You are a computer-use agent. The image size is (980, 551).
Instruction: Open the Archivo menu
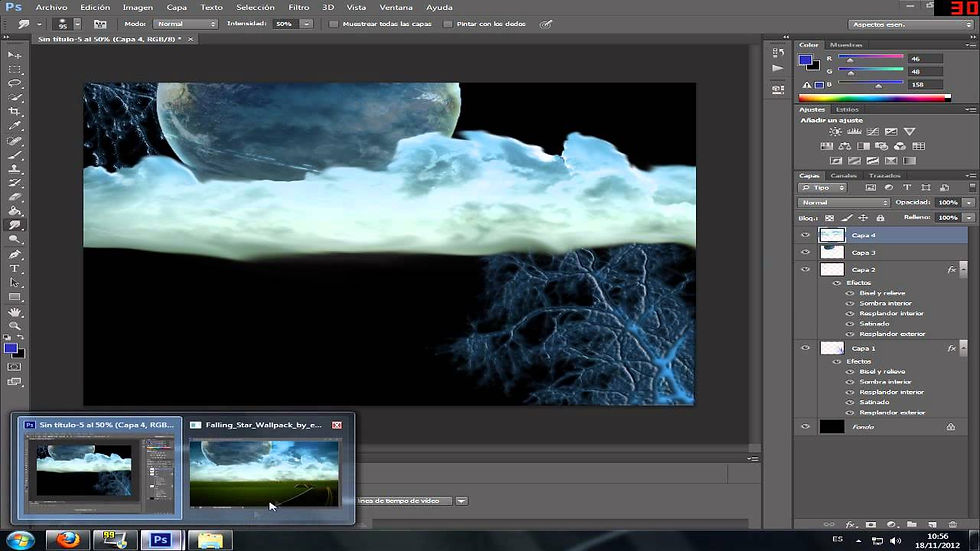pos(51,7)
